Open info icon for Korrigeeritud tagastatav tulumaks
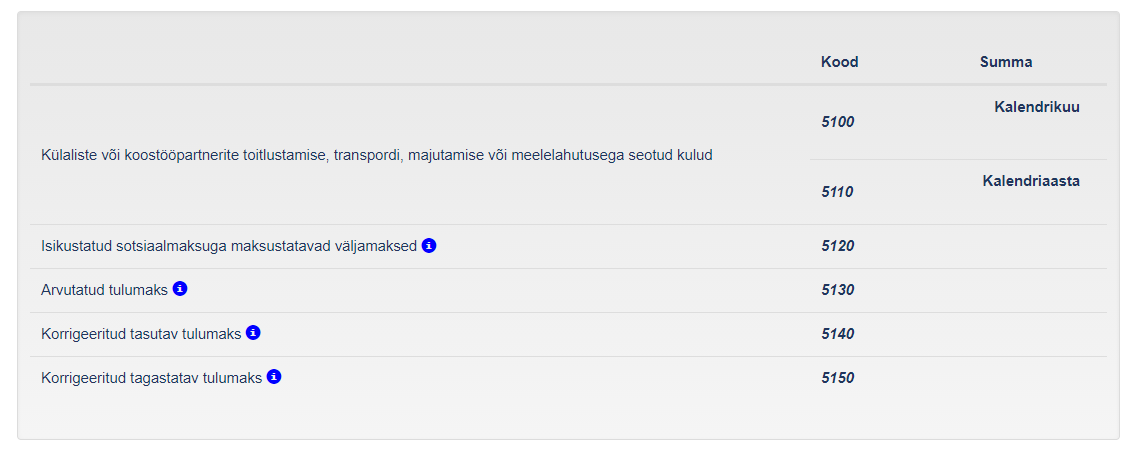The width and height of the screenshot is (1138, 450). pyautogui.click(x=274, y=377)
